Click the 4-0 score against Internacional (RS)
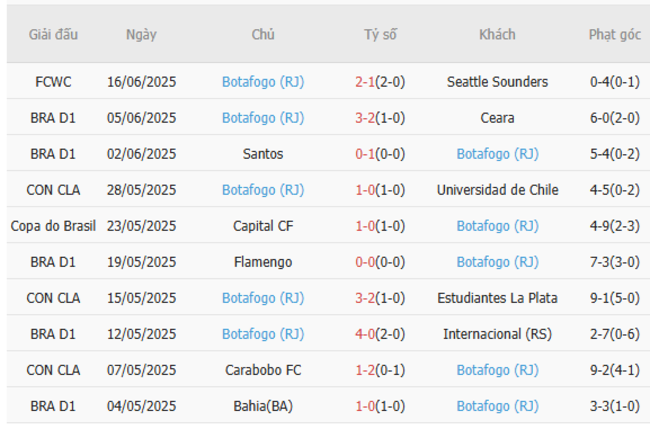This screenshot has height=438, width=650. (x=367, y=334)
